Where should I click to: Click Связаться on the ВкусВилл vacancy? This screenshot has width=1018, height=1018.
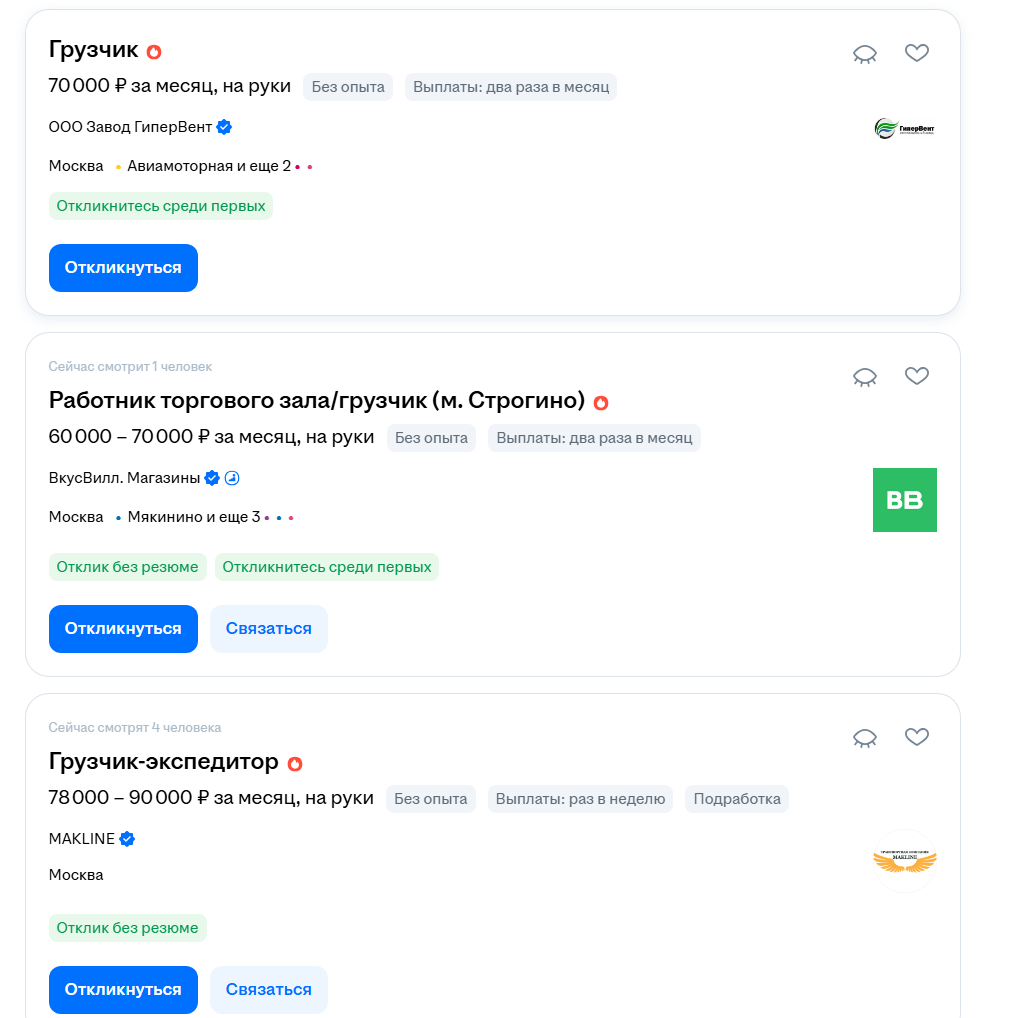[x=269, y=628]
